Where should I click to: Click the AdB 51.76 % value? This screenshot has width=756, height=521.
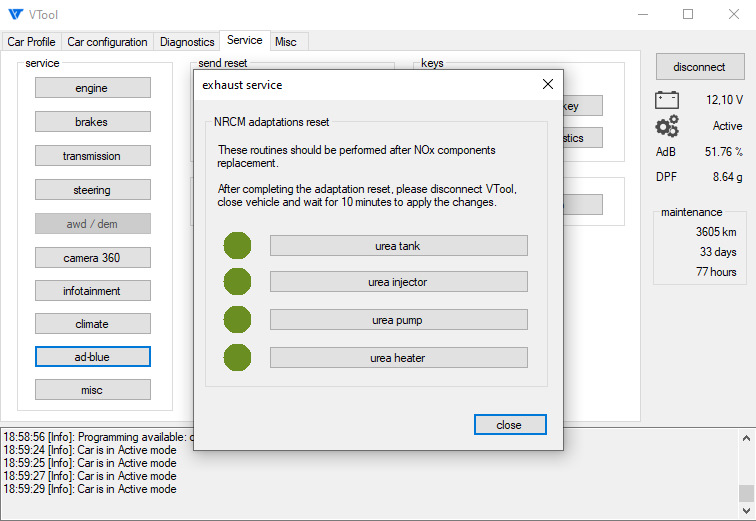click(x=723, y=152)
